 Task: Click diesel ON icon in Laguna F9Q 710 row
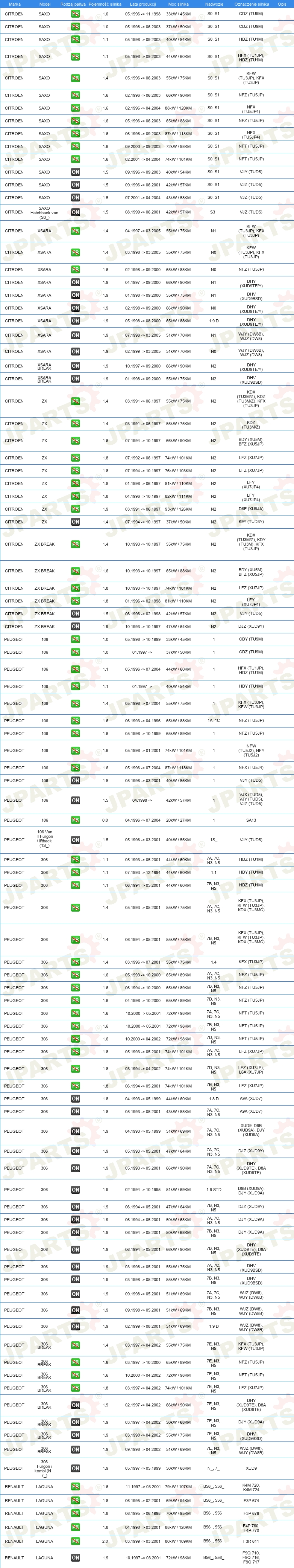coord(75,1558)
